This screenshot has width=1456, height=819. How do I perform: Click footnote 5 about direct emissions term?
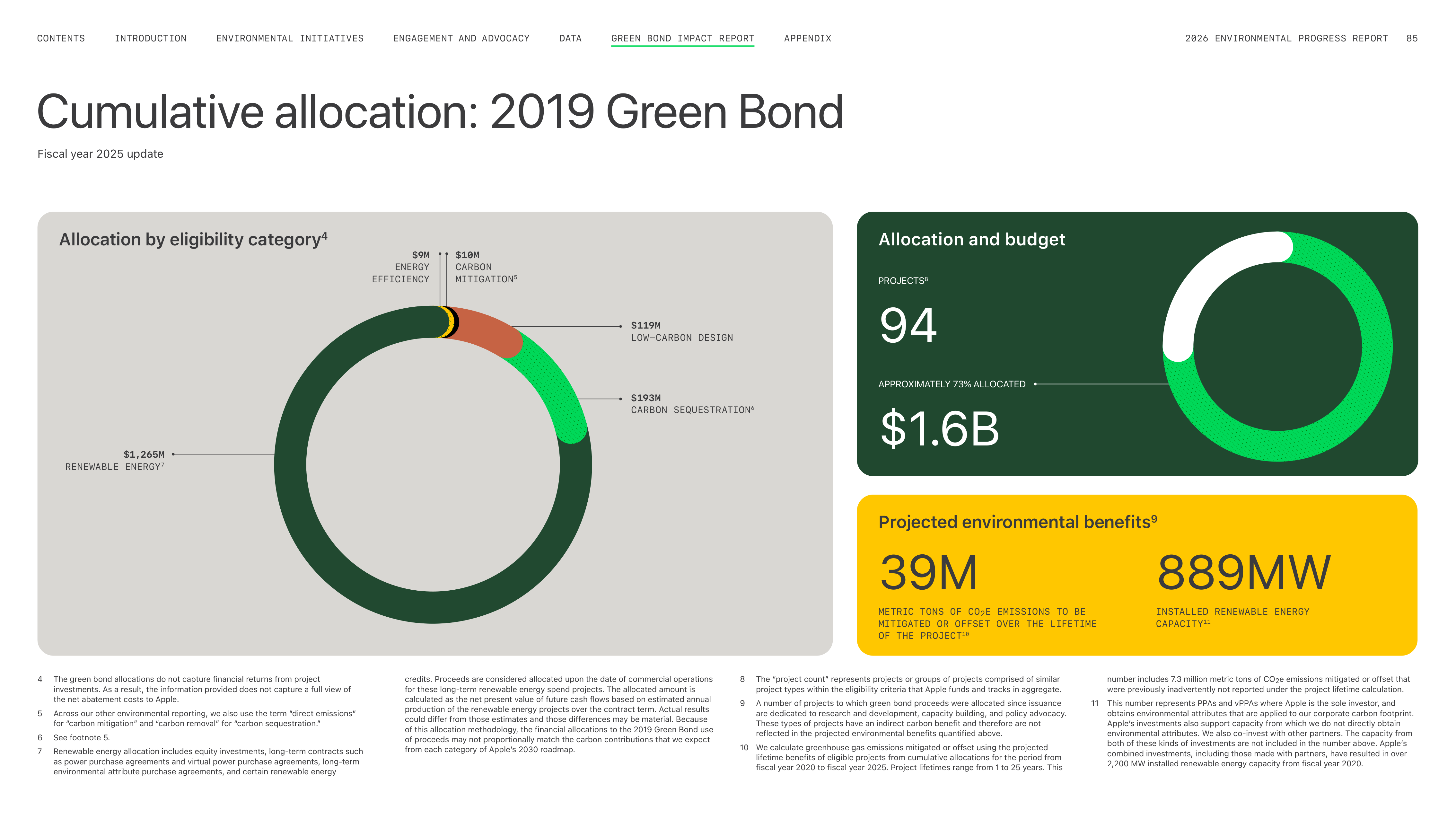point(197,718)
